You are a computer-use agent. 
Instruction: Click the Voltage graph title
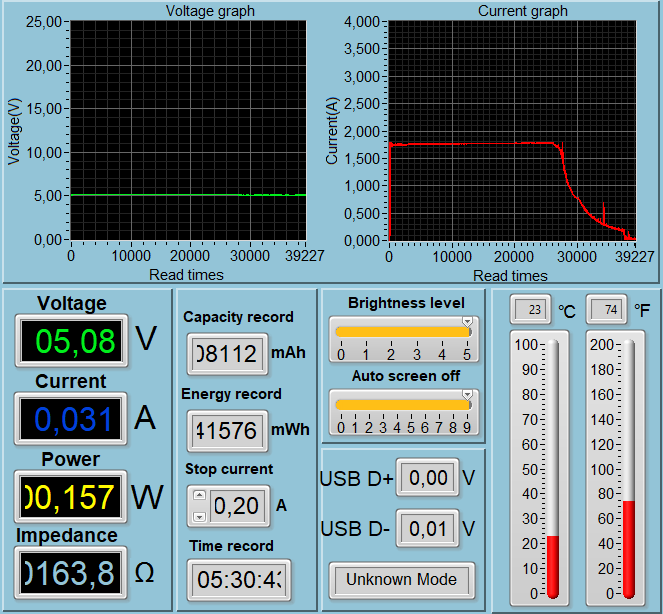click(x=210, y=11)
